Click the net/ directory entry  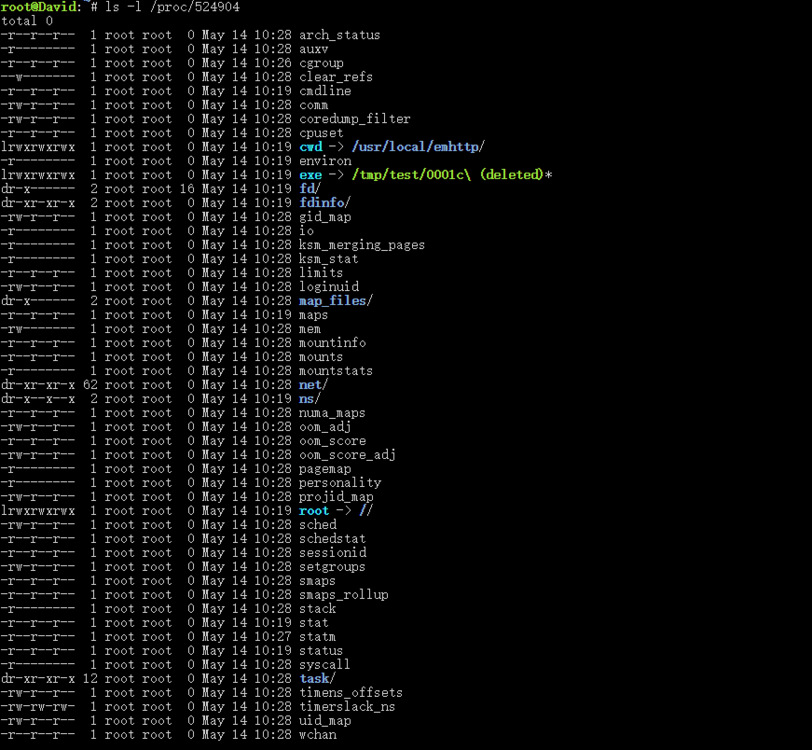[313, 385]
